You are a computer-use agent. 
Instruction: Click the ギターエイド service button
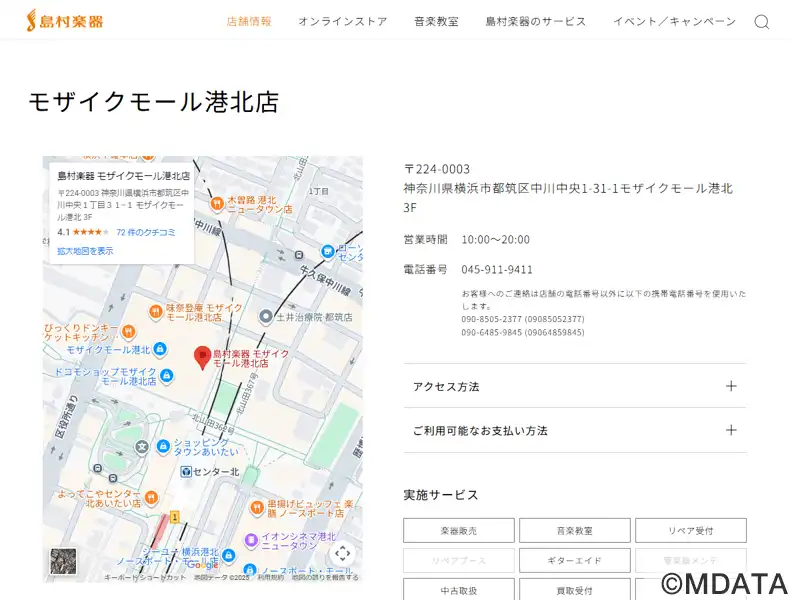(x=574, y=560)
